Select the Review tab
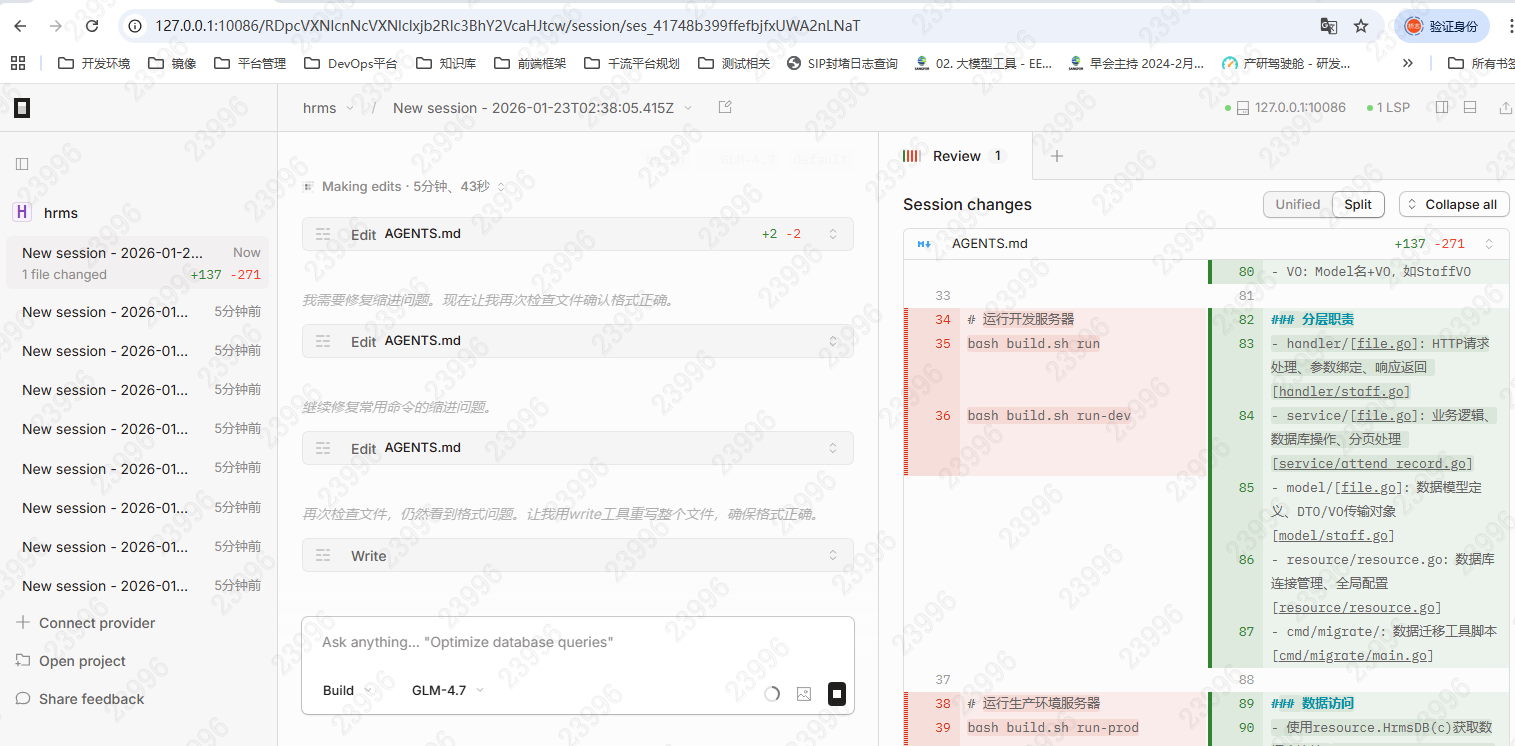The image size is (1515, 746). coord(955,156)
